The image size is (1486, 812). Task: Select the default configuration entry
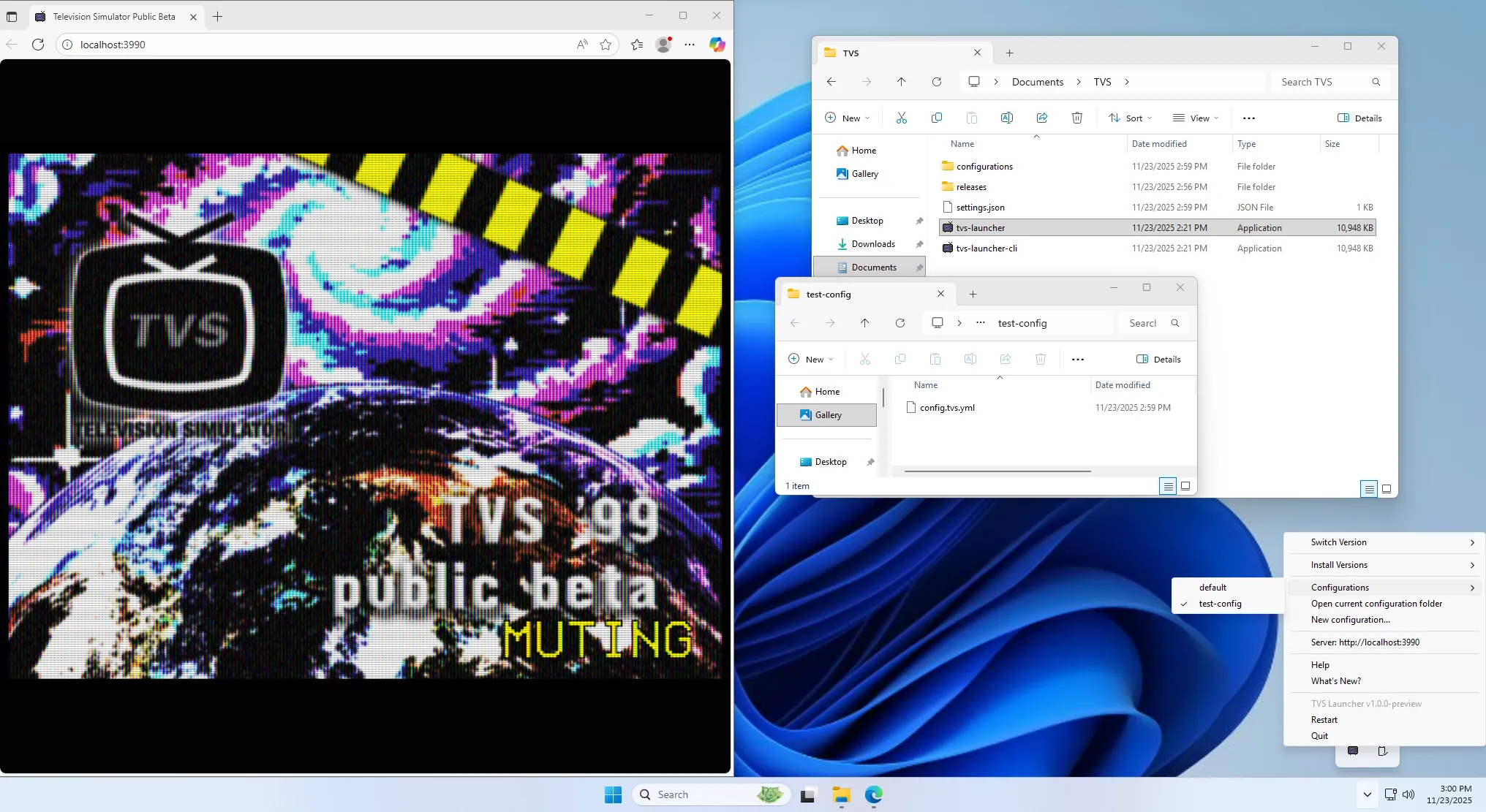[x=1212, y=587]
